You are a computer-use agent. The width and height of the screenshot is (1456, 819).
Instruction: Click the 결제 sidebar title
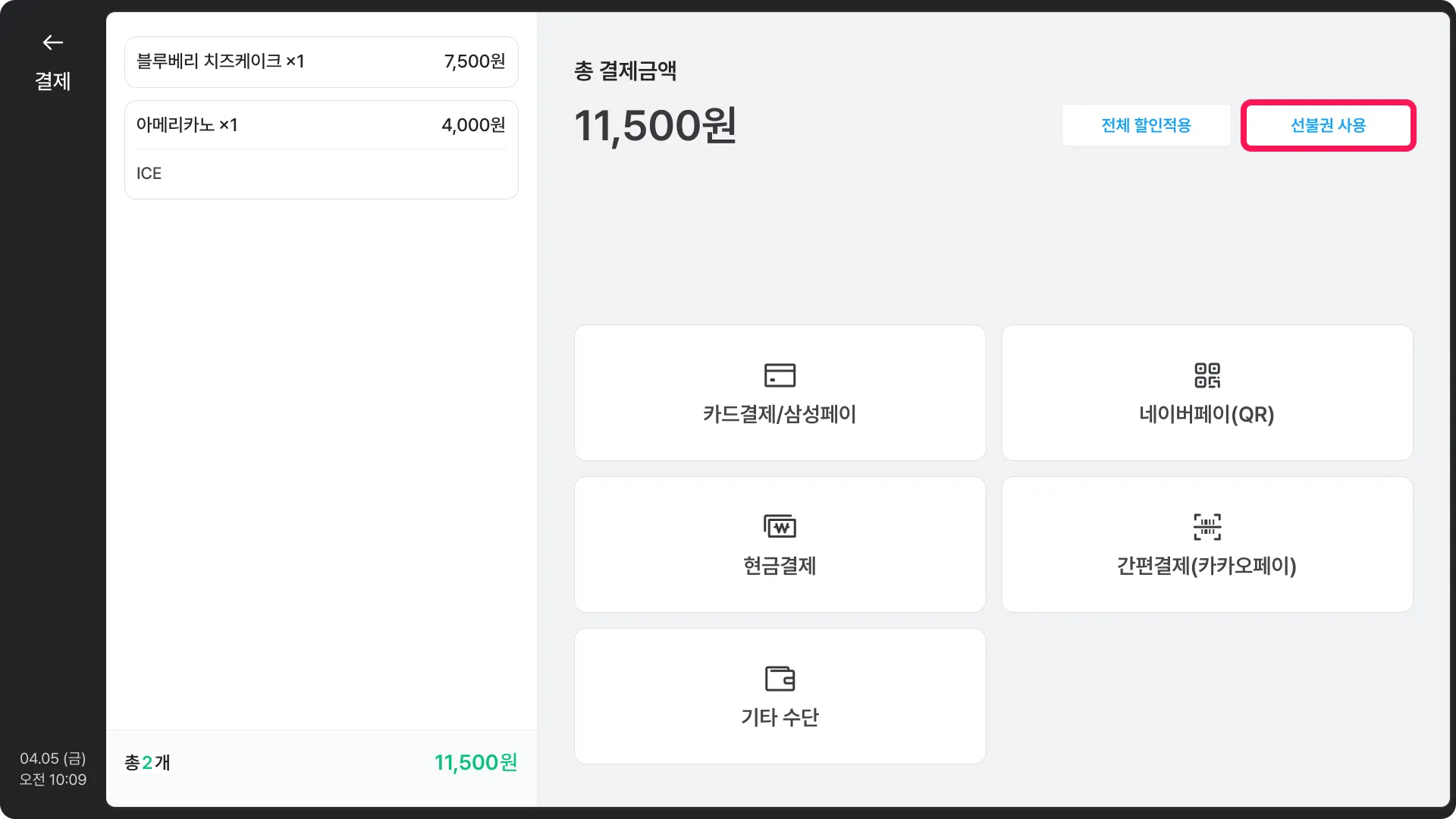click(52, 81)
